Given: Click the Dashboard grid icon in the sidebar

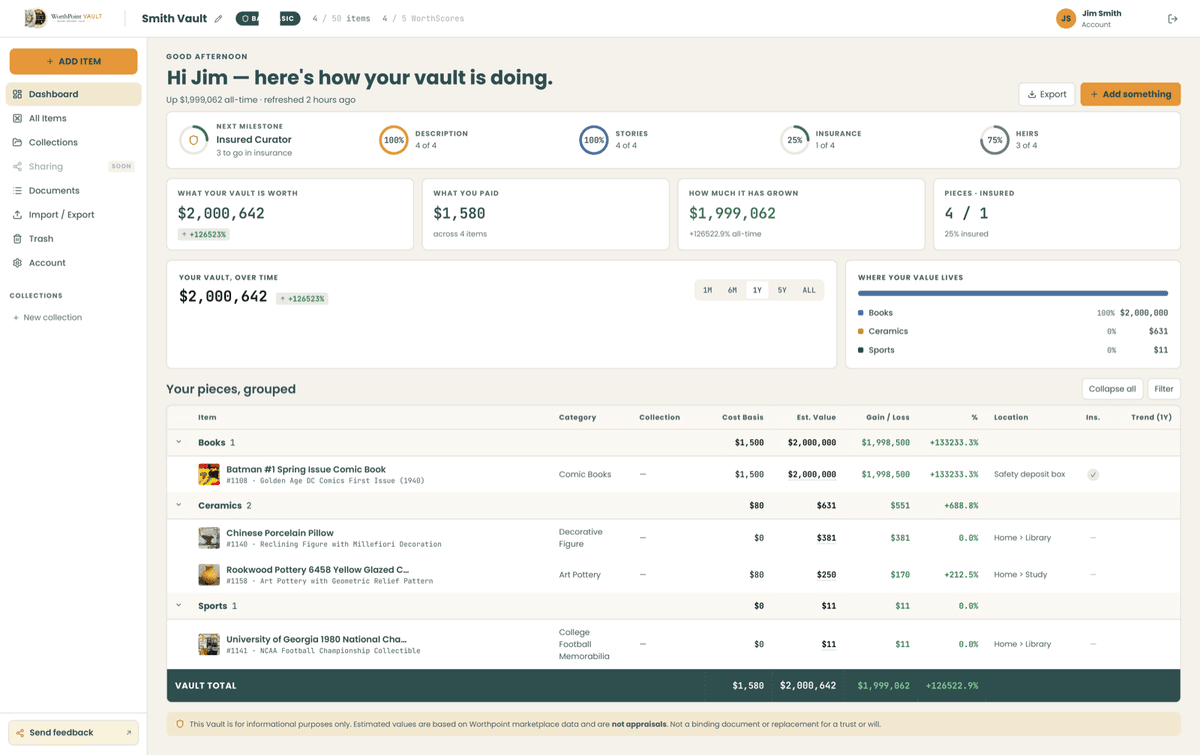Looking at the screenshot, I should click(x=18, y=94).
